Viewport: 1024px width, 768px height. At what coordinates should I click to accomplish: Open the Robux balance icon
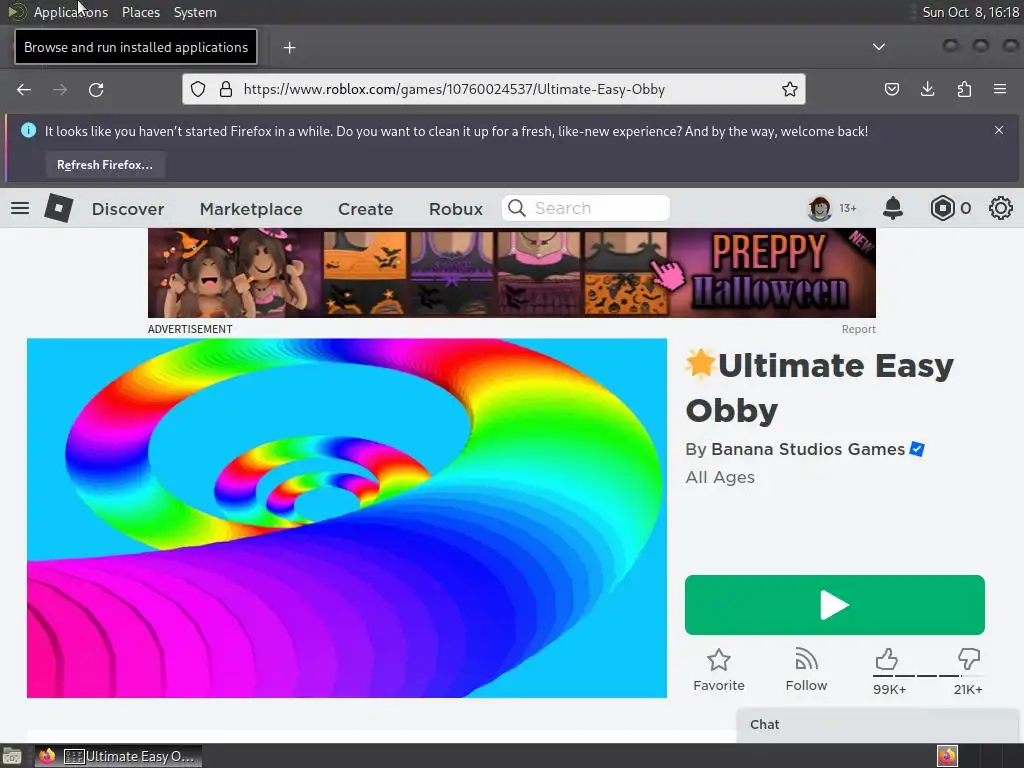[x=942, y=208]
